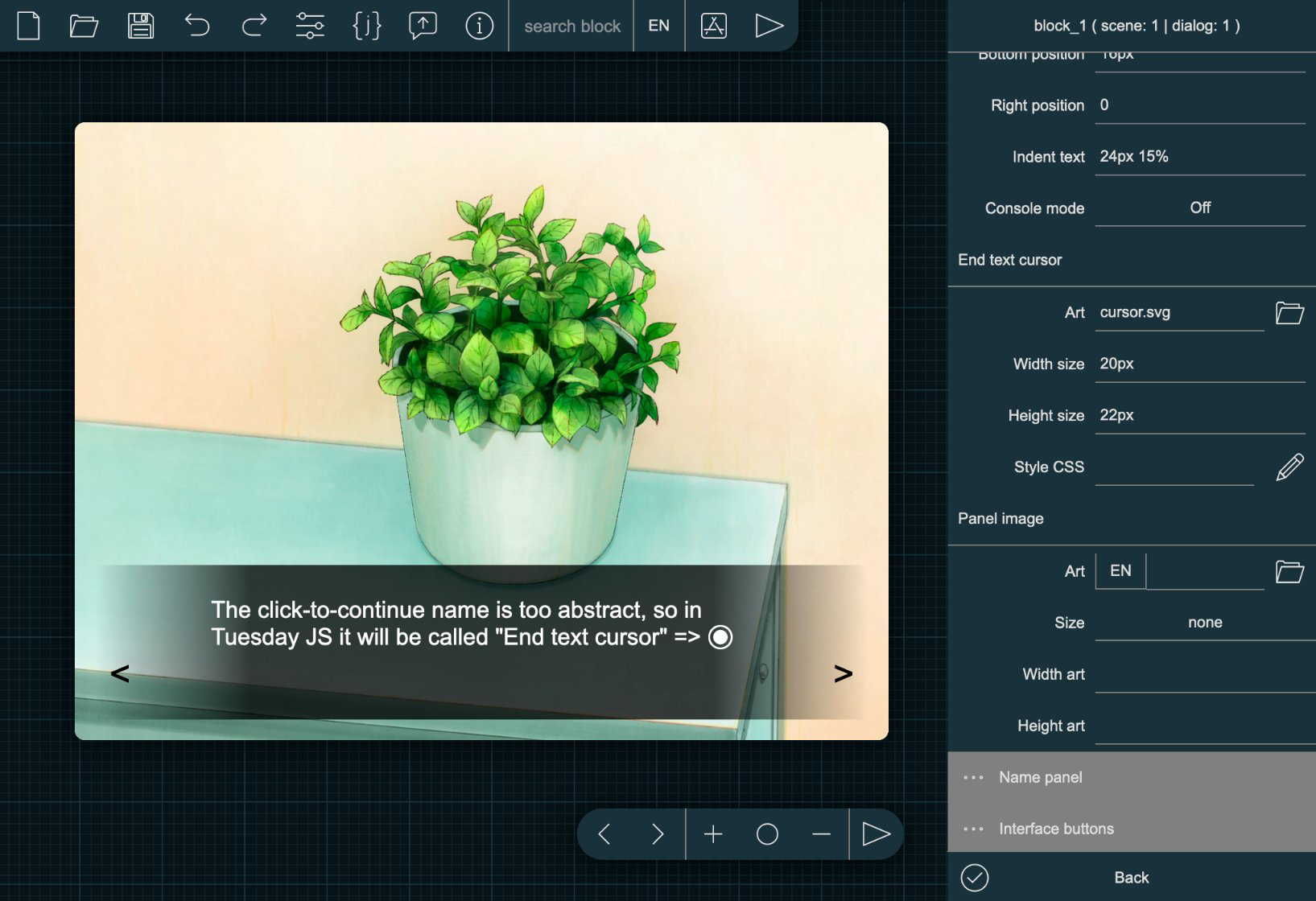Toggle Console mode Off setting
1316x901 pixels.
tap(1199, 207)
